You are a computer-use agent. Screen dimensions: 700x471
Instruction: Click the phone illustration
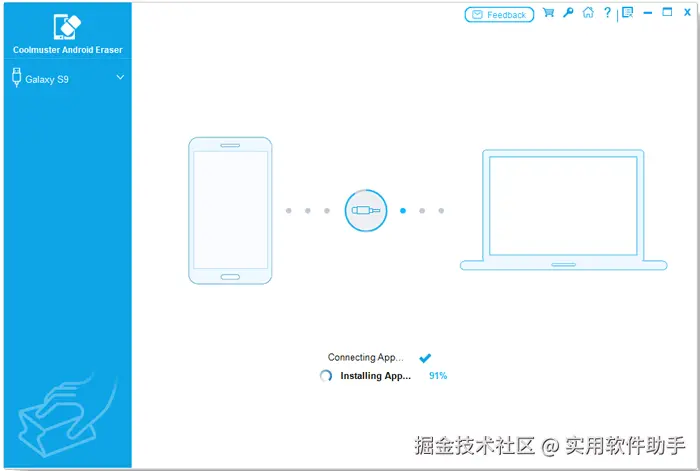[230, 210]
